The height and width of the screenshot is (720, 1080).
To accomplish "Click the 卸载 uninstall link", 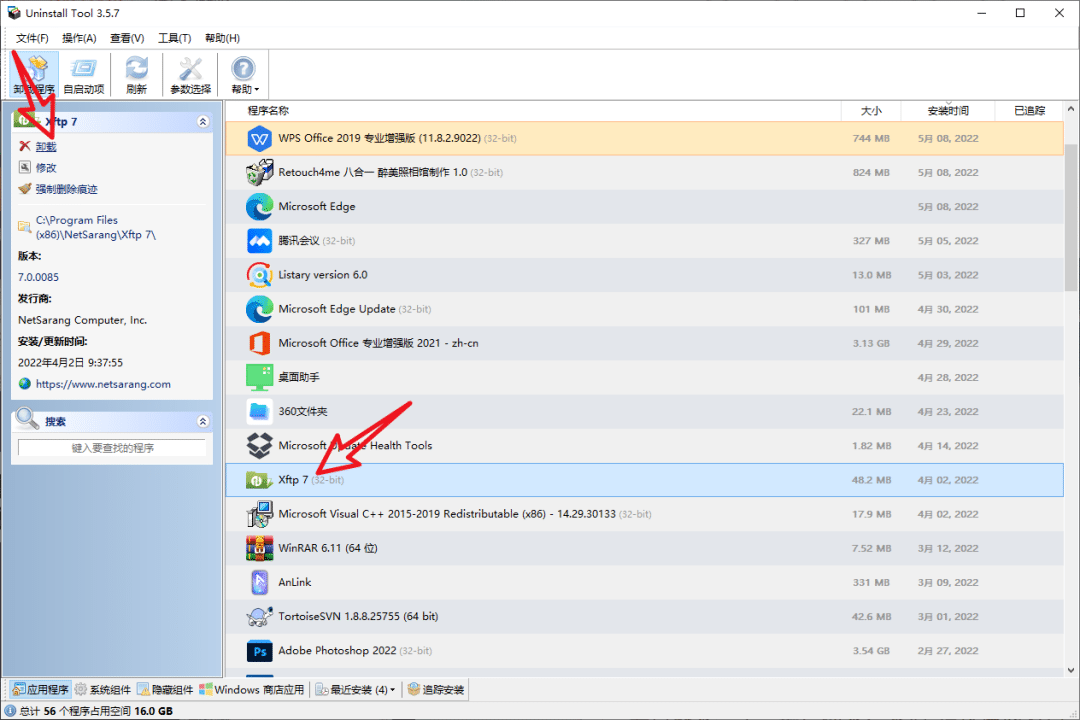I will pos(46,147).
